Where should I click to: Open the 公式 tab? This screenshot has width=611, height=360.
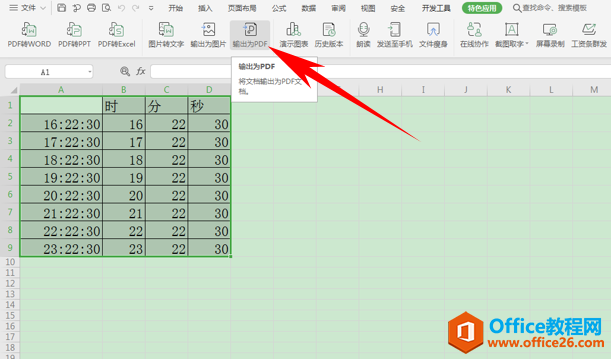pyautogui.click(x=279, y=8)
